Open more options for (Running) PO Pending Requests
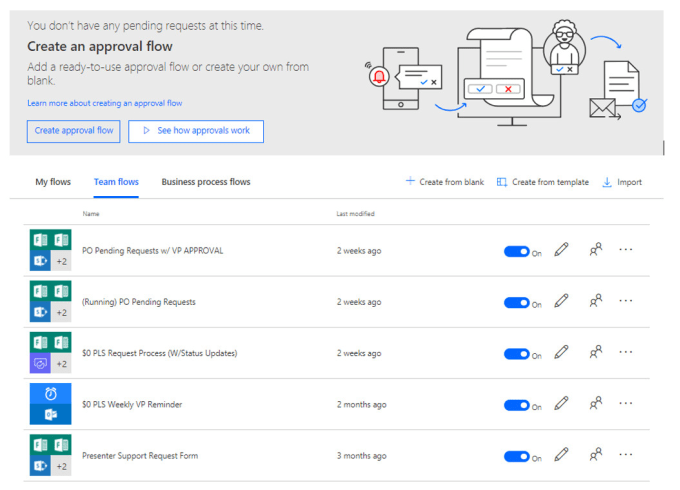Screen dimensions: 680x490 [626, 301]
